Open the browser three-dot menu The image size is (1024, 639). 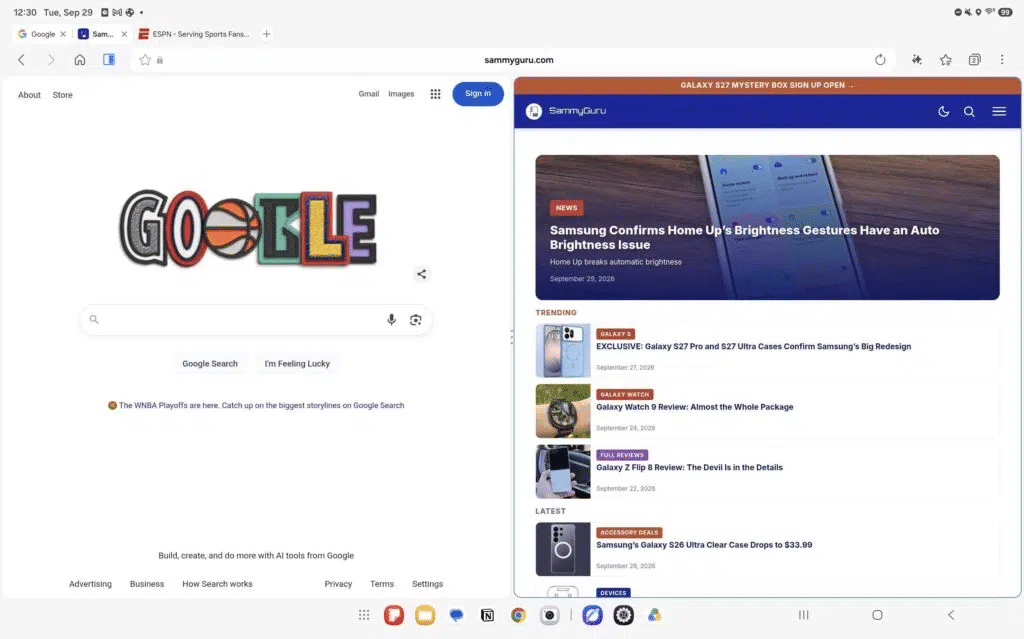(1002, 60)
